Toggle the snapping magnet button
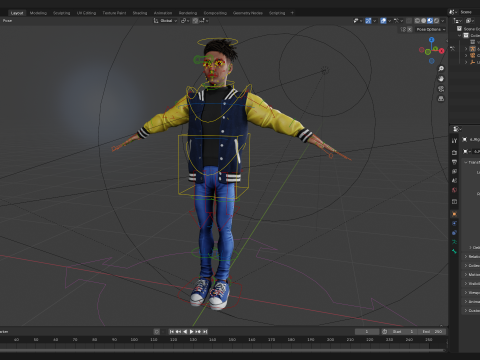Screen dimensions: 480x360 click(195, 21)
